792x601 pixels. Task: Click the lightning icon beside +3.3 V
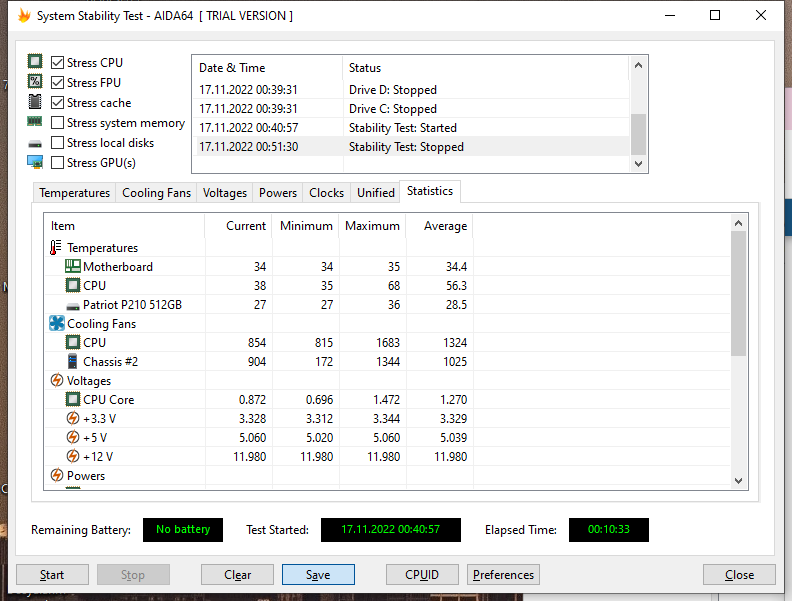[73, 418]
